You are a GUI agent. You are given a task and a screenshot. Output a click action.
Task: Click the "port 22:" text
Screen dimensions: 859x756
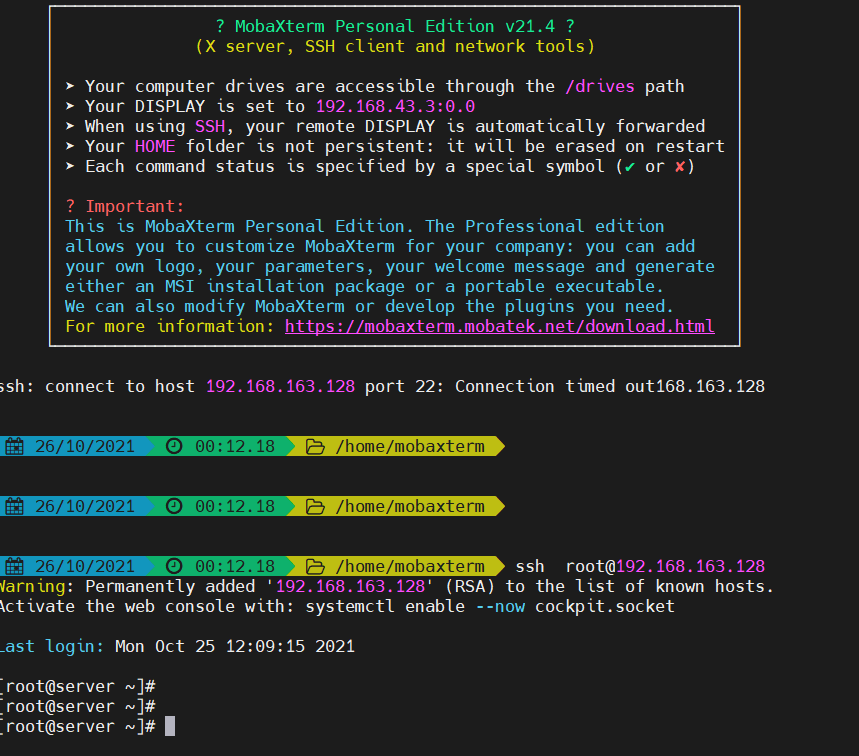click(x=405, y=387)
